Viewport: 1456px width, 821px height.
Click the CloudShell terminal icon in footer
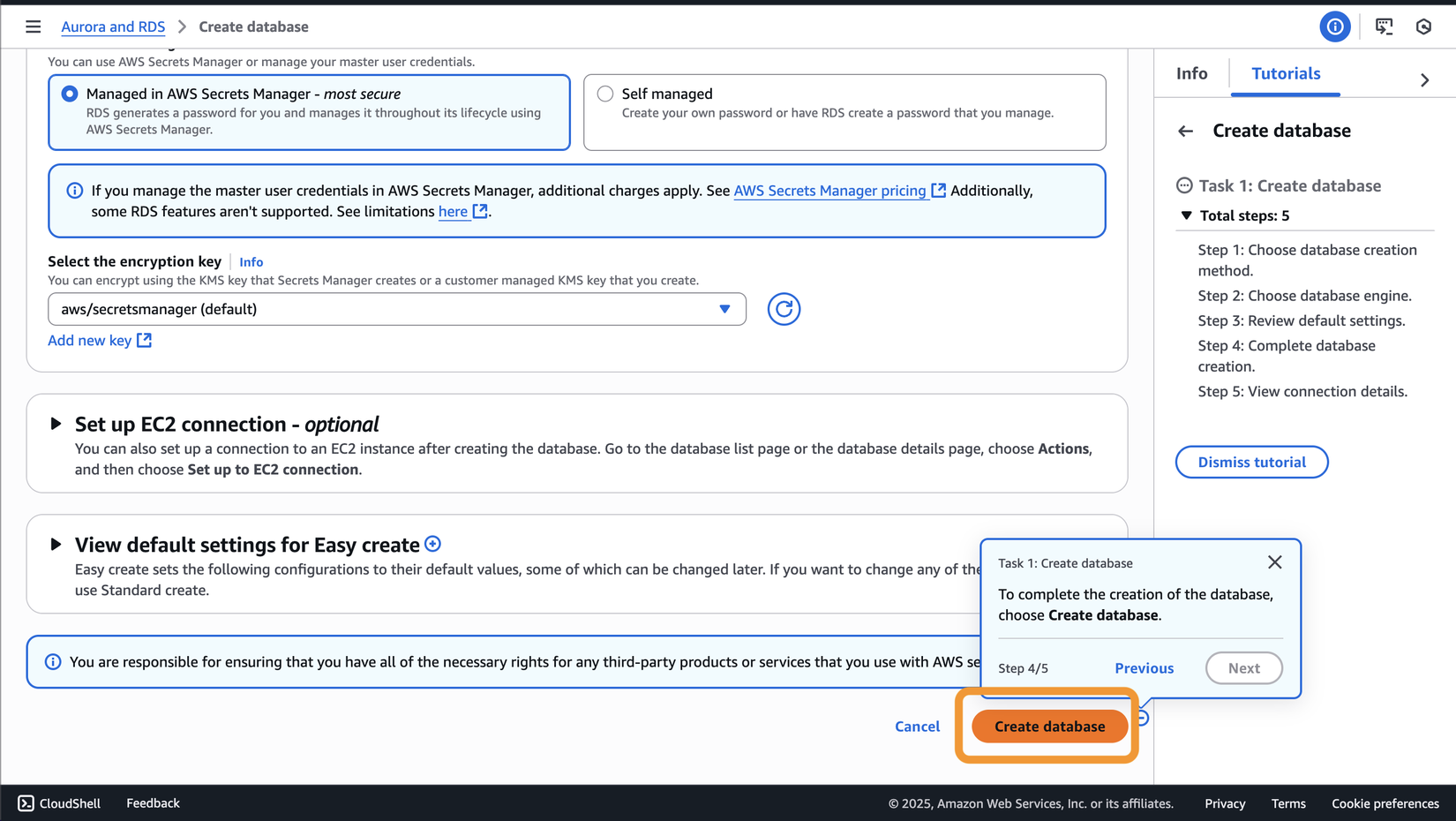(x=26, y=802)
